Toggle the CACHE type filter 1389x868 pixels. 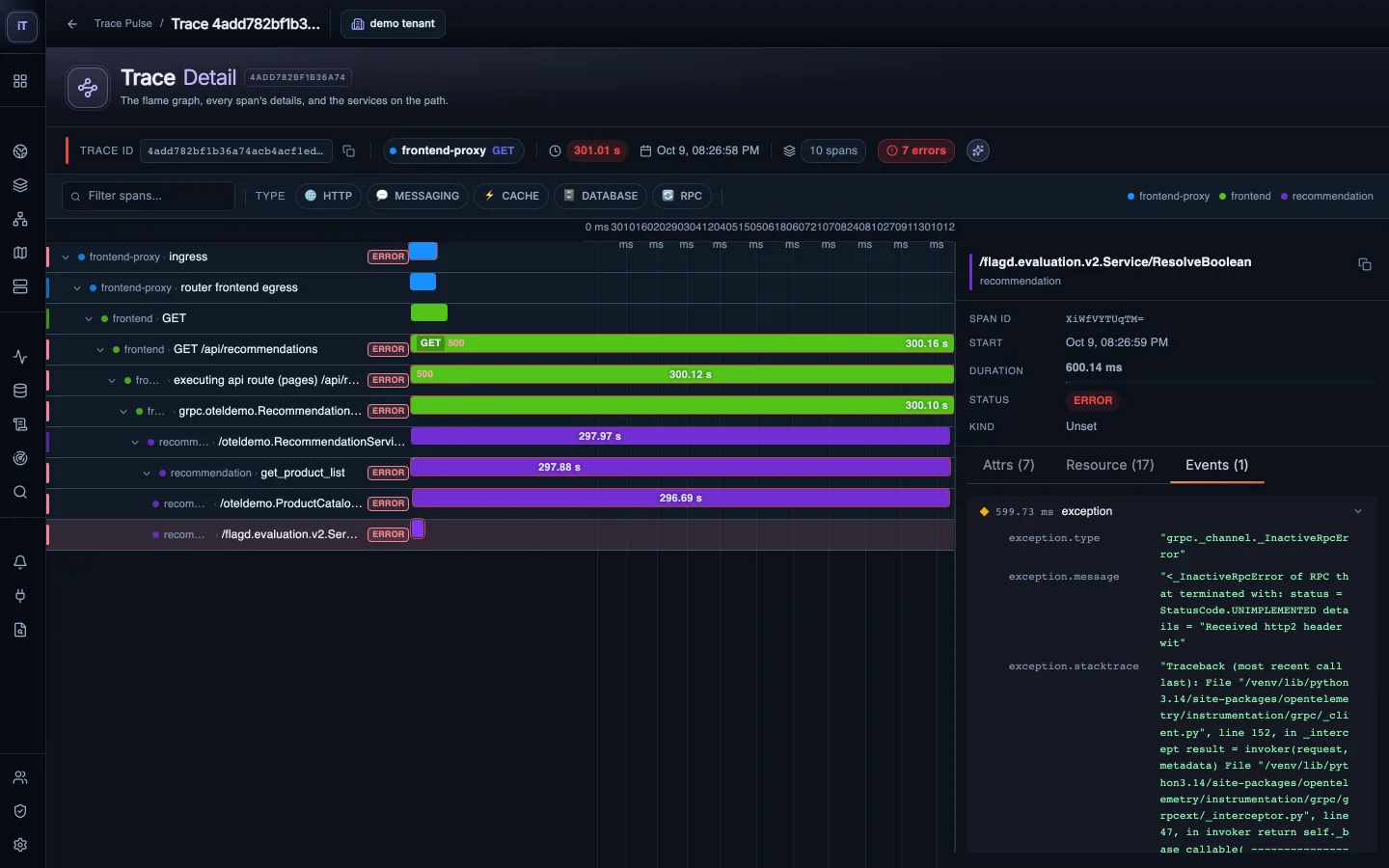[x=511, y=196]
